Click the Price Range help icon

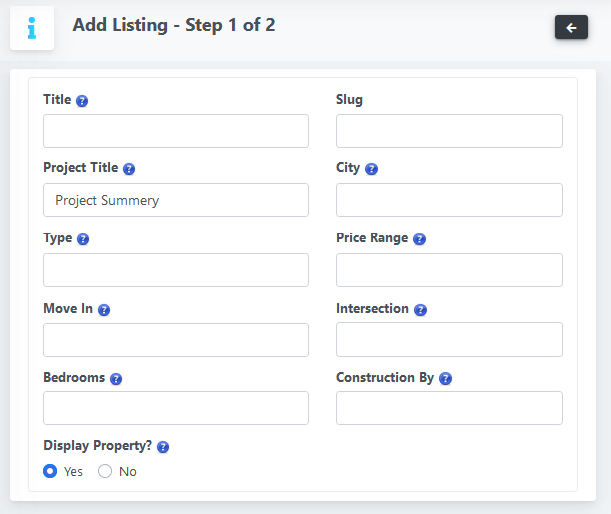[419, 239]
